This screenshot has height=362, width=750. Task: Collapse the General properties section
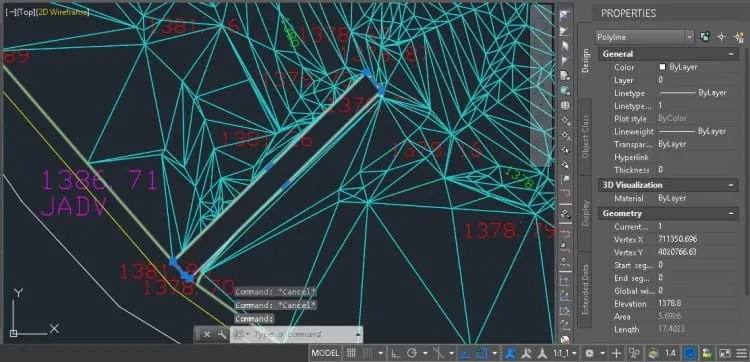[x=731, y=54]
